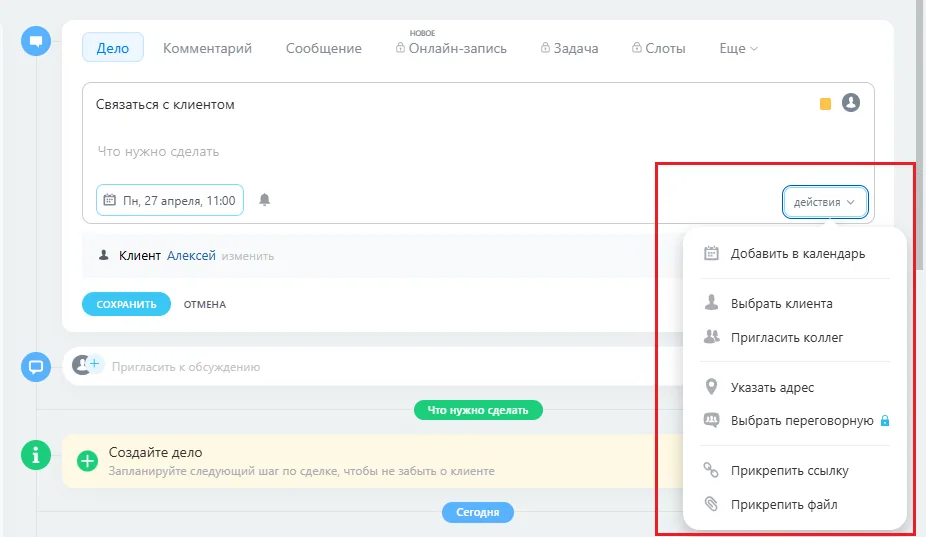The width and height of the screenshot is (926, 537).
Task: Click the second blue comment timeline icon
Action: (x=36, y=367)
